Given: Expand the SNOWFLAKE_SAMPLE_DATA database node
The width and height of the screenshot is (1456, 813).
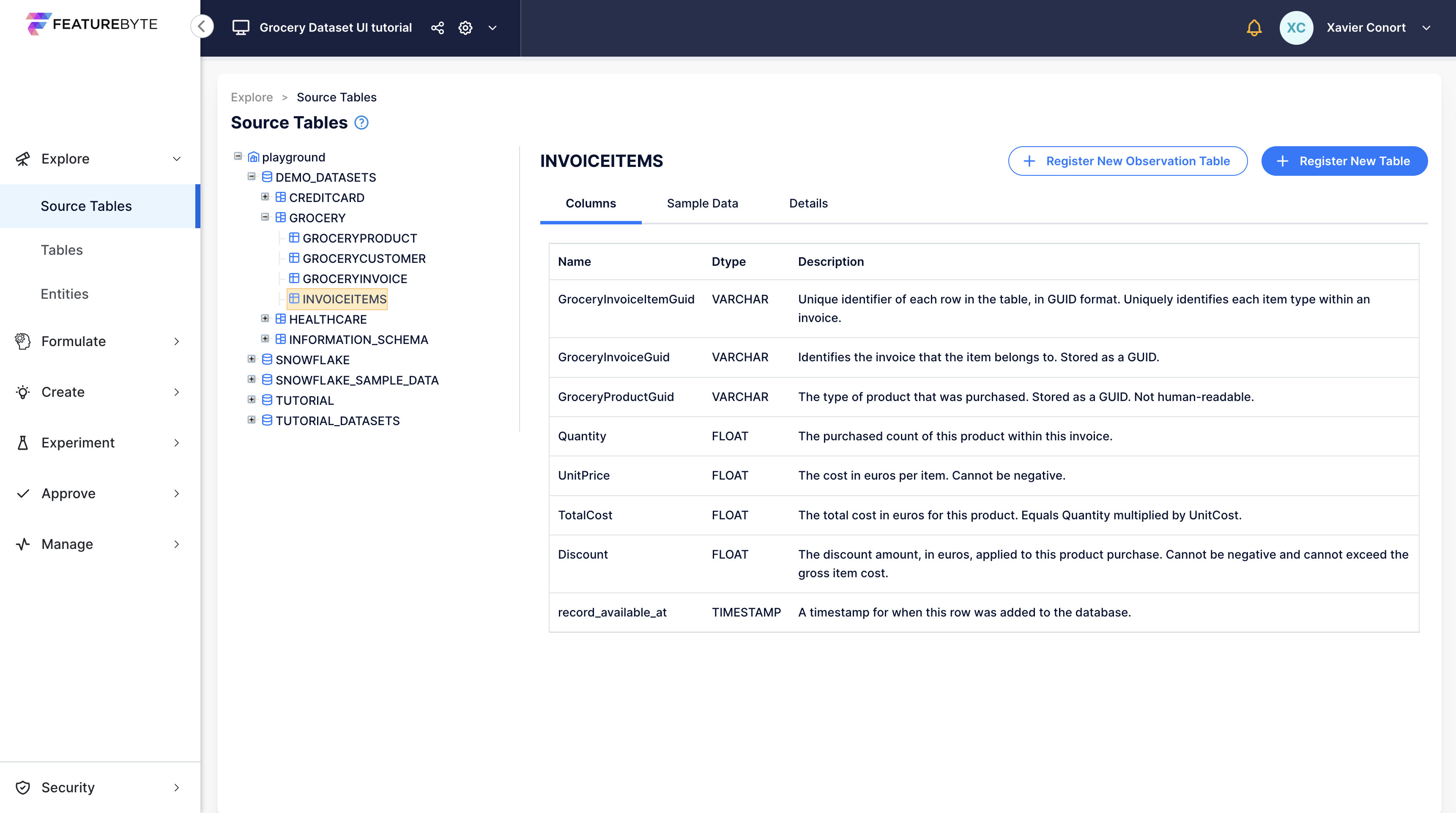Looking at the screenshot, I should coord(252,379).
